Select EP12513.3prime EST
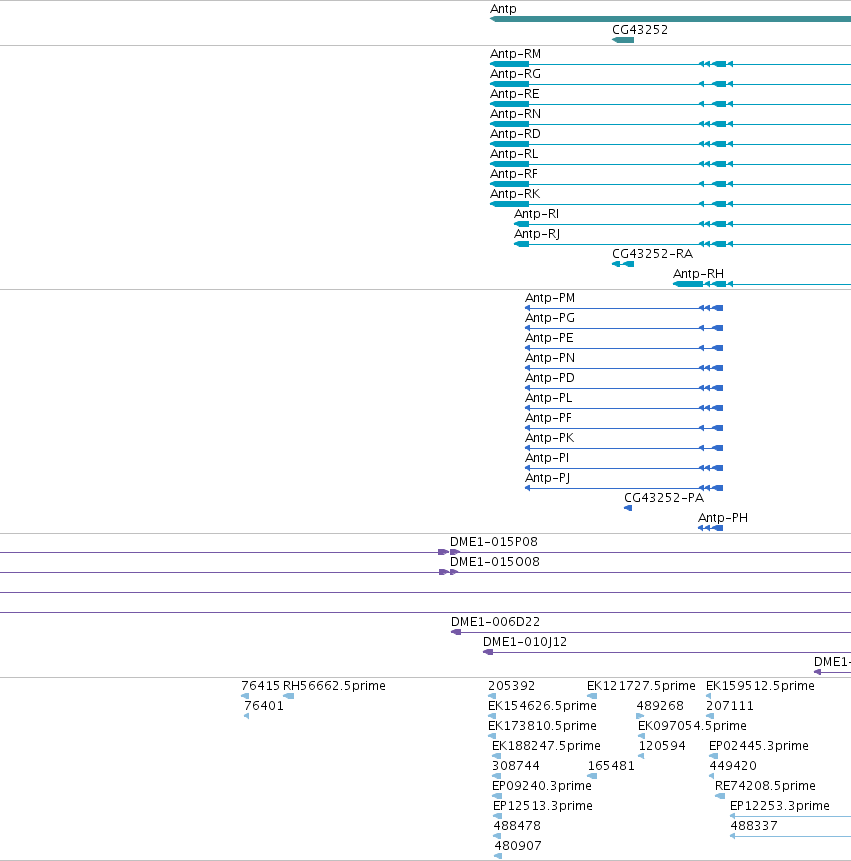Screen dimensions: 851x861 542,806
